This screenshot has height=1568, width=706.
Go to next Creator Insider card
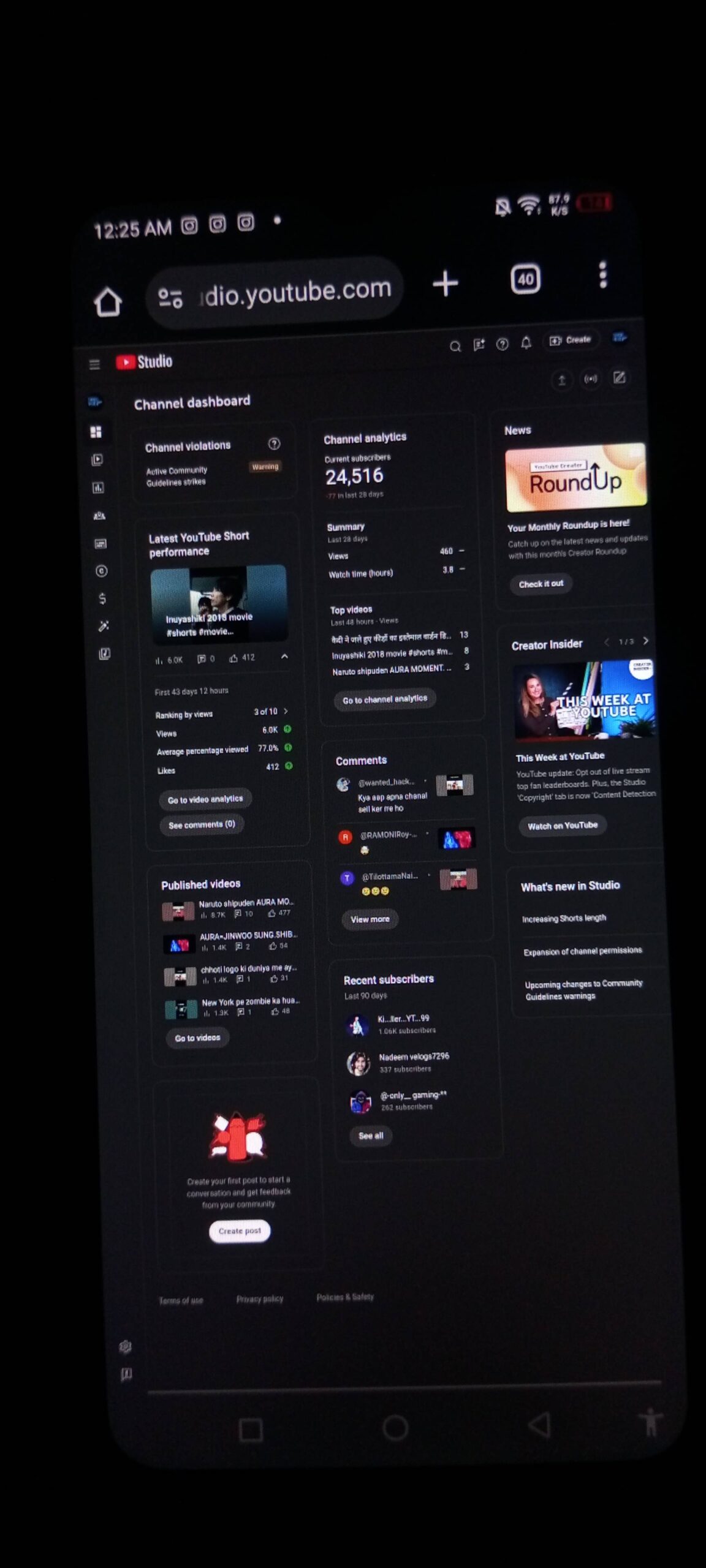tap(645, 641)
